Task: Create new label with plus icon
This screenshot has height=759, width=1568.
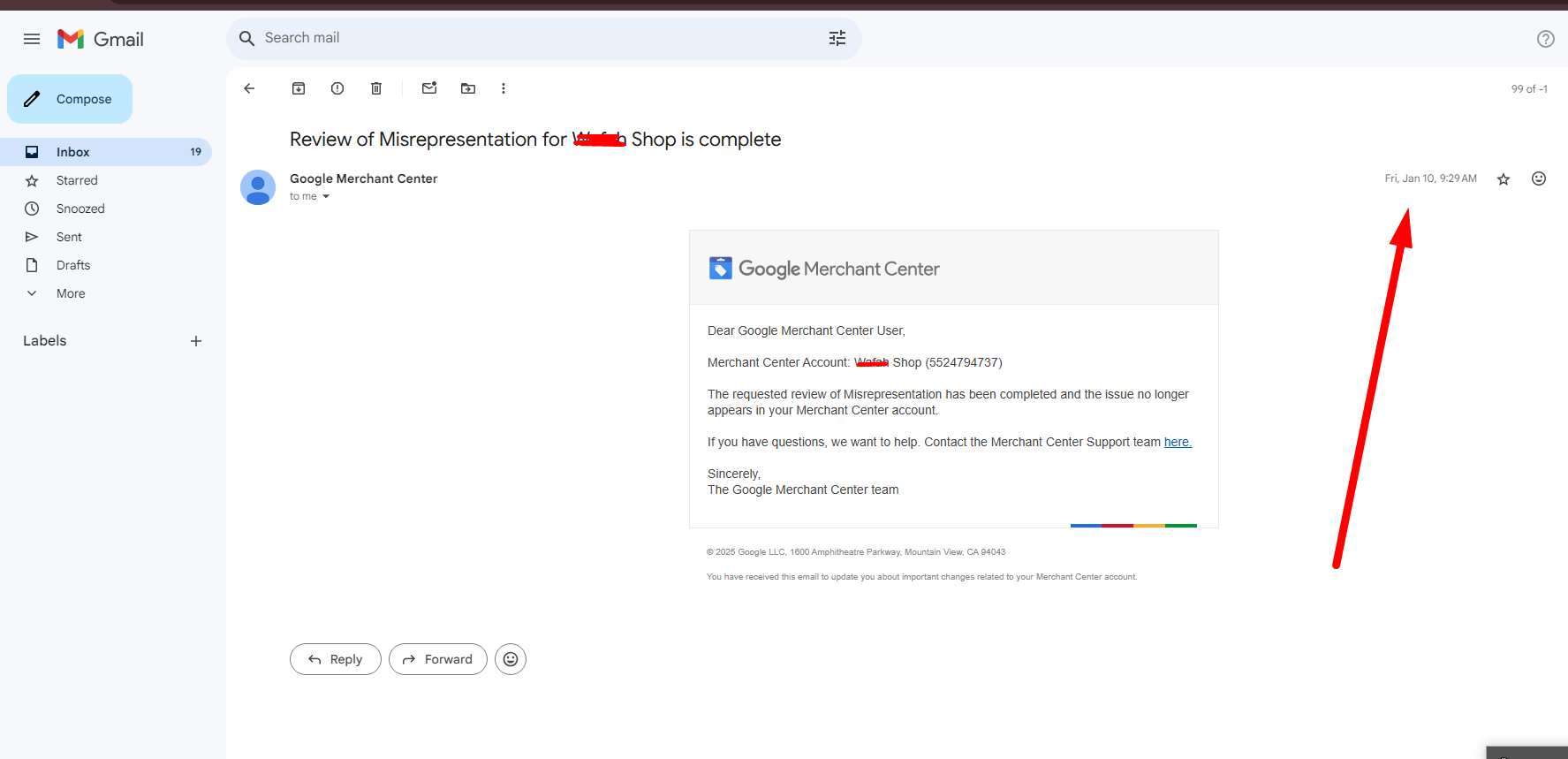Action: (196, 341)
